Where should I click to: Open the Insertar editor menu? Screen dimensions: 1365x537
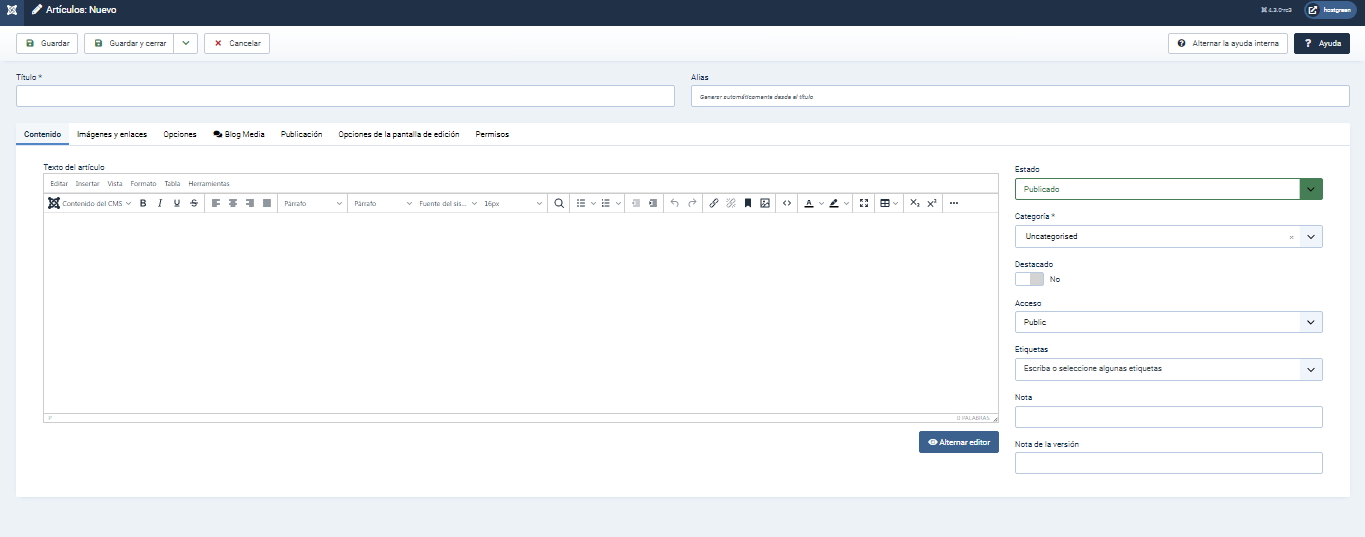(88, 184)
